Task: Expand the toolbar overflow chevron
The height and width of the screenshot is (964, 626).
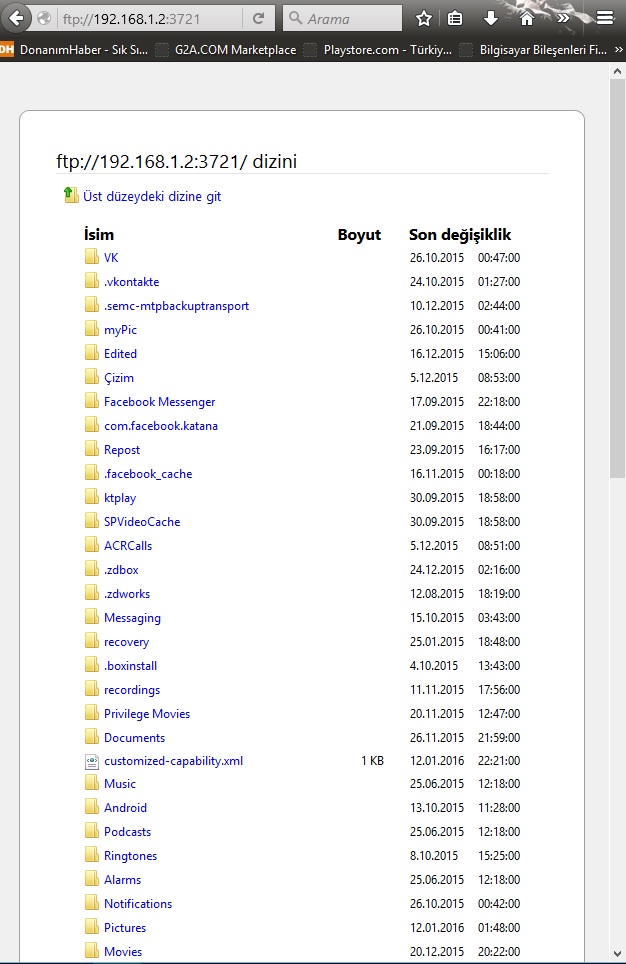Action: click(x=563, y=18)
